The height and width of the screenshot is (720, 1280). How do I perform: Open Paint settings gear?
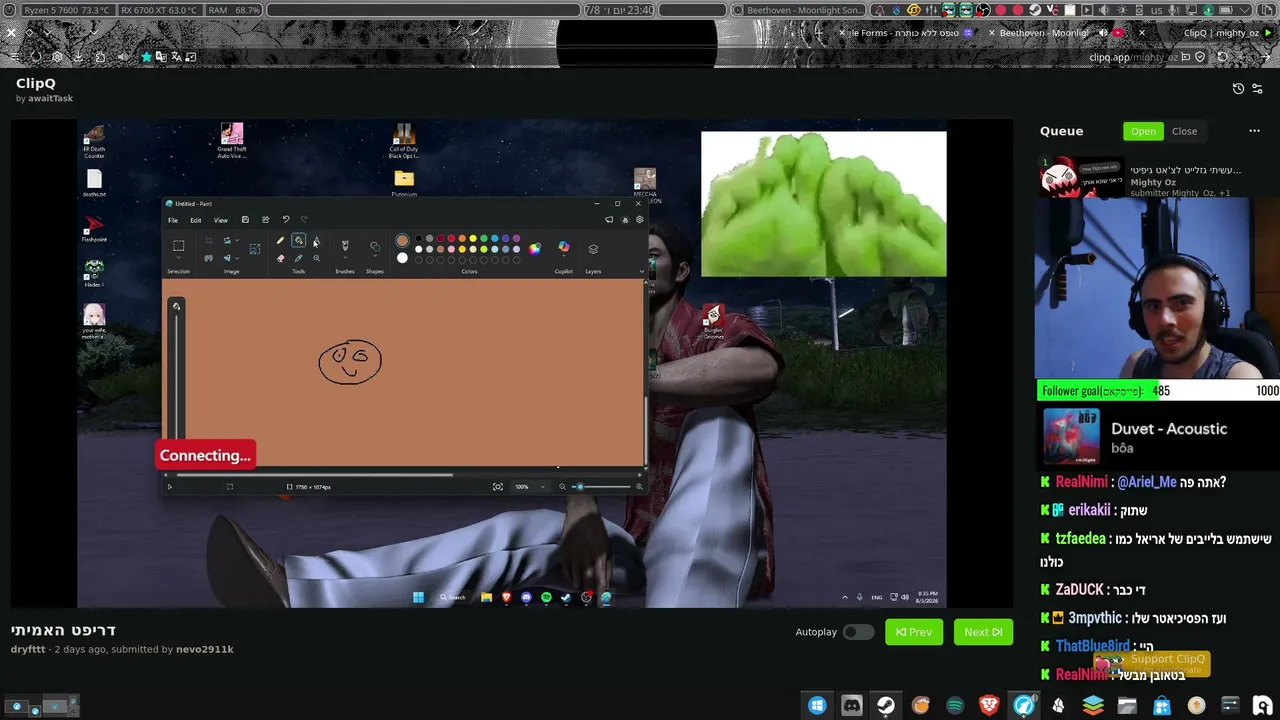(639, 220)
